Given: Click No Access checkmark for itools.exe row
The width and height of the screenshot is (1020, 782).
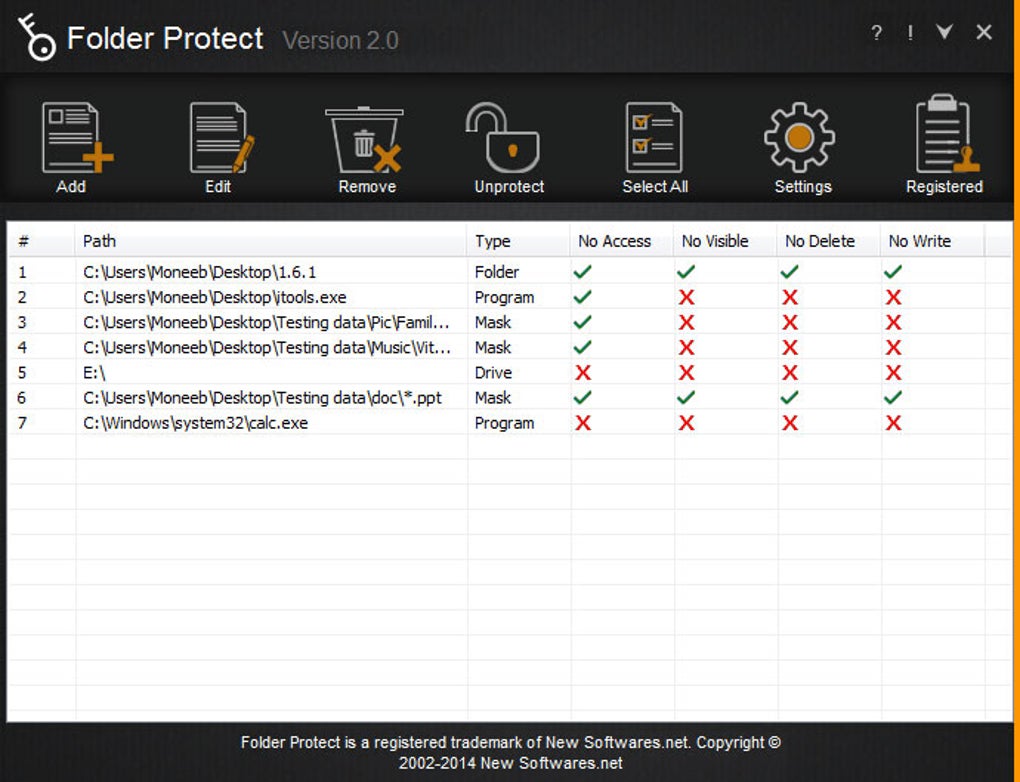Looking at the screenshot, I should pyautogui.click(x=583, y=297).
